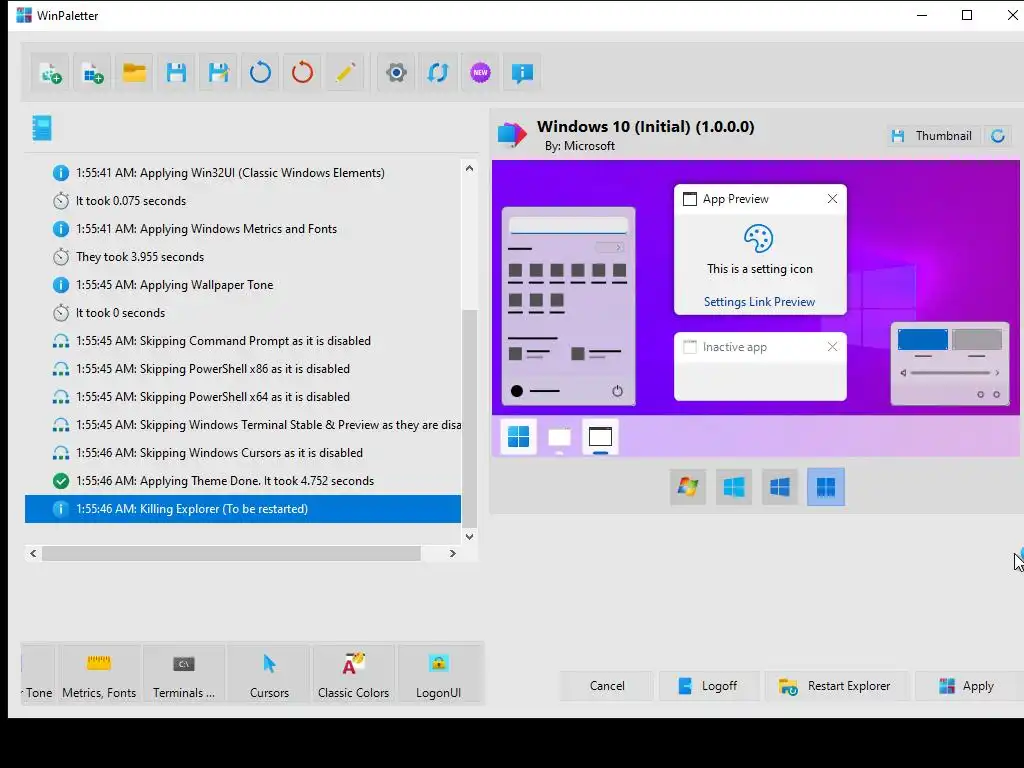
Task: Click the horizontal scrollbar thumb under log
Action: [231, 553]
